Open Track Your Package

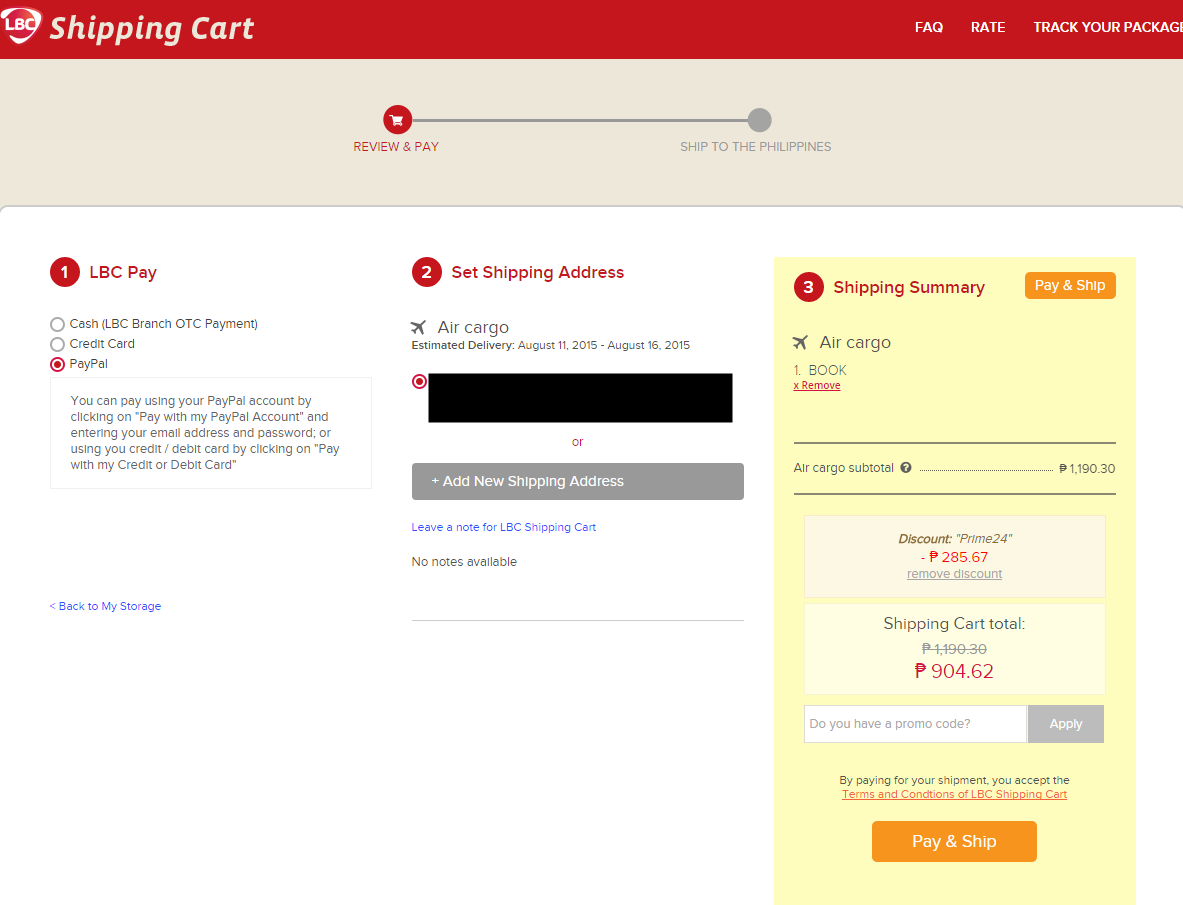tap(1108, 27)
